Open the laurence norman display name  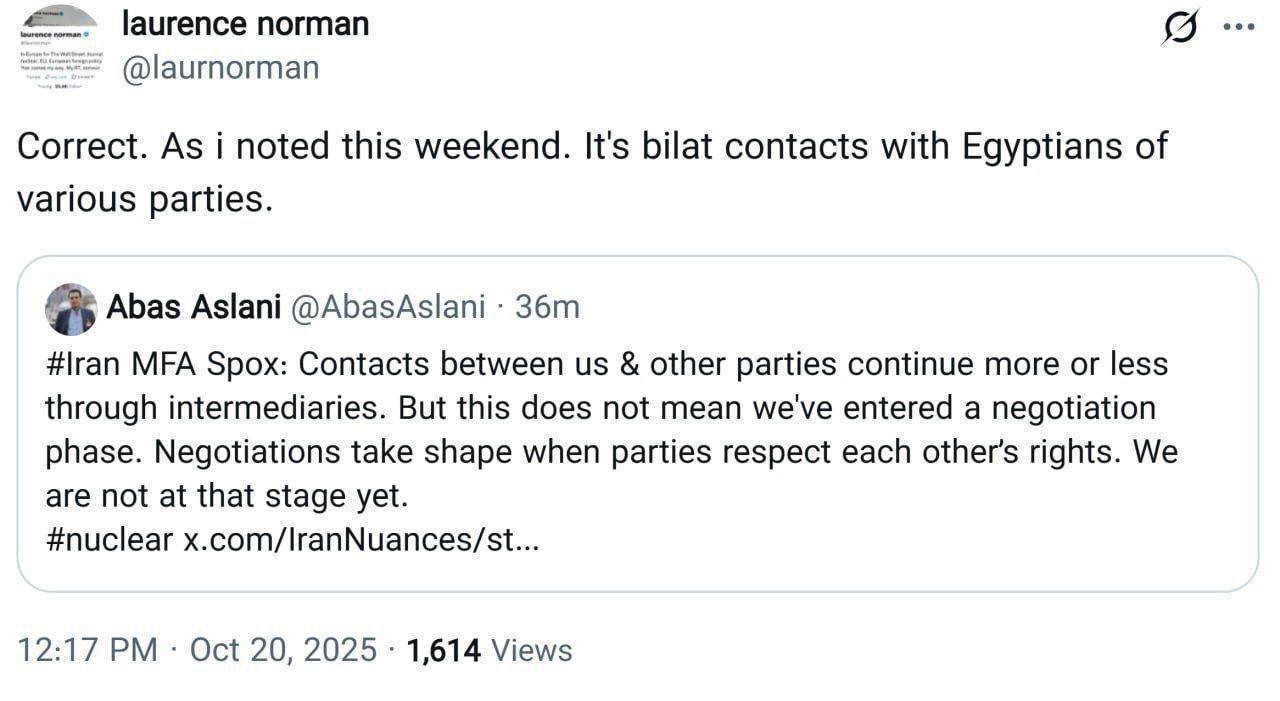pyautogui.click(x=245, y=24)
